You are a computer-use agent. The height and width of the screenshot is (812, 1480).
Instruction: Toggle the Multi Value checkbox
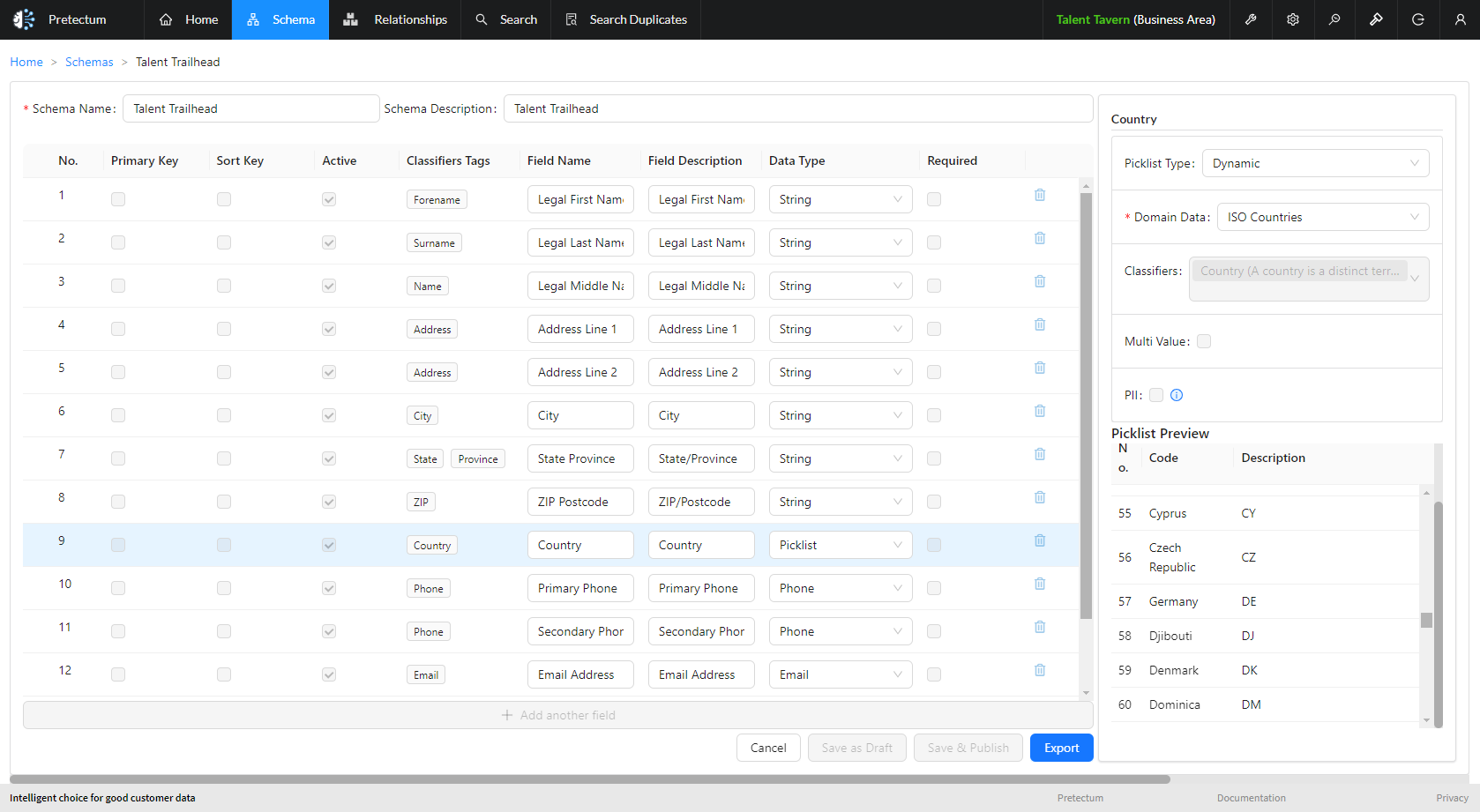click(1204, 341)
